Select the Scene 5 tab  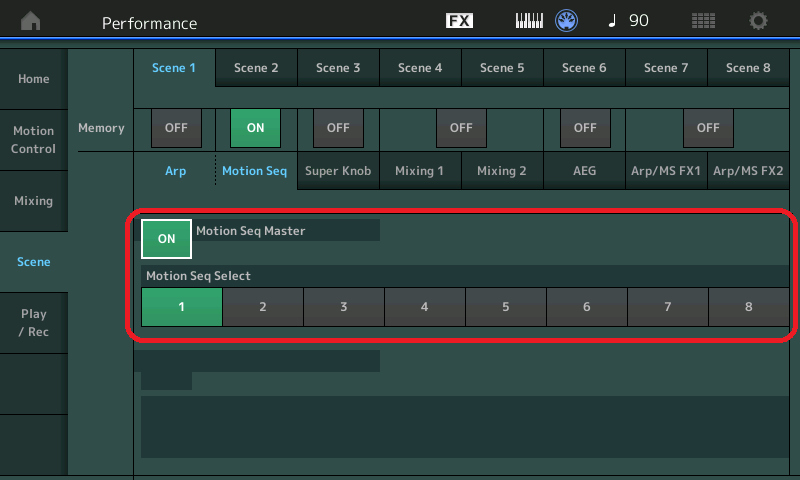coord(502,68)
